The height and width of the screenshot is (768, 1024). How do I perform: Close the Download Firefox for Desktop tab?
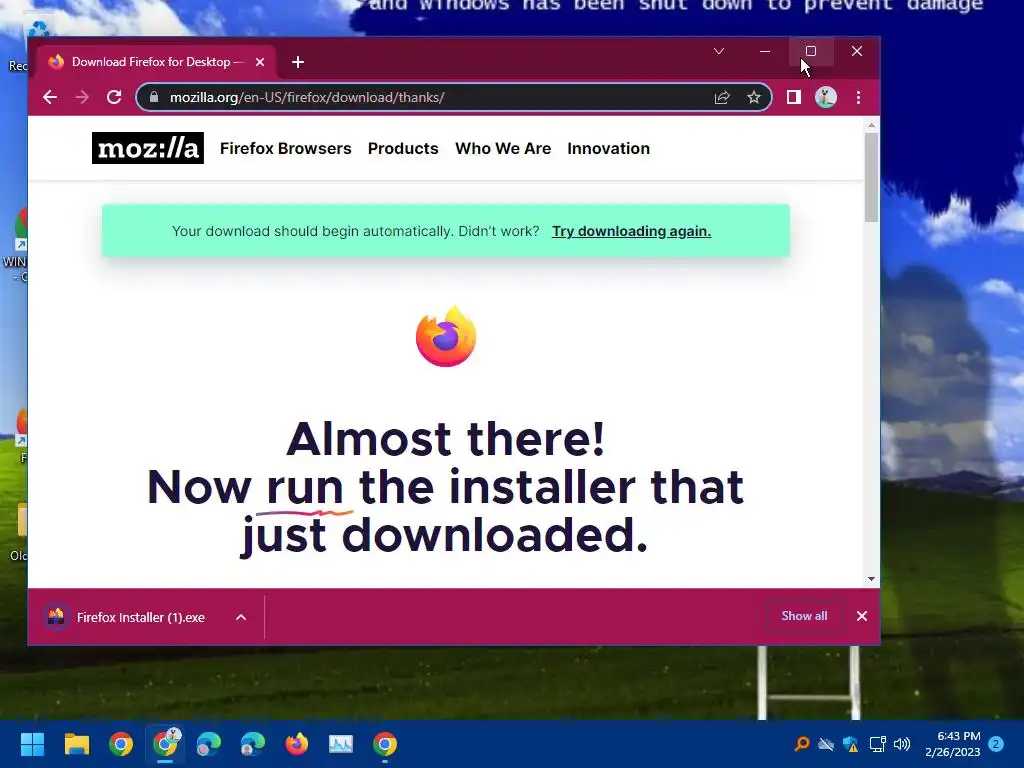[x=260, y=62]
